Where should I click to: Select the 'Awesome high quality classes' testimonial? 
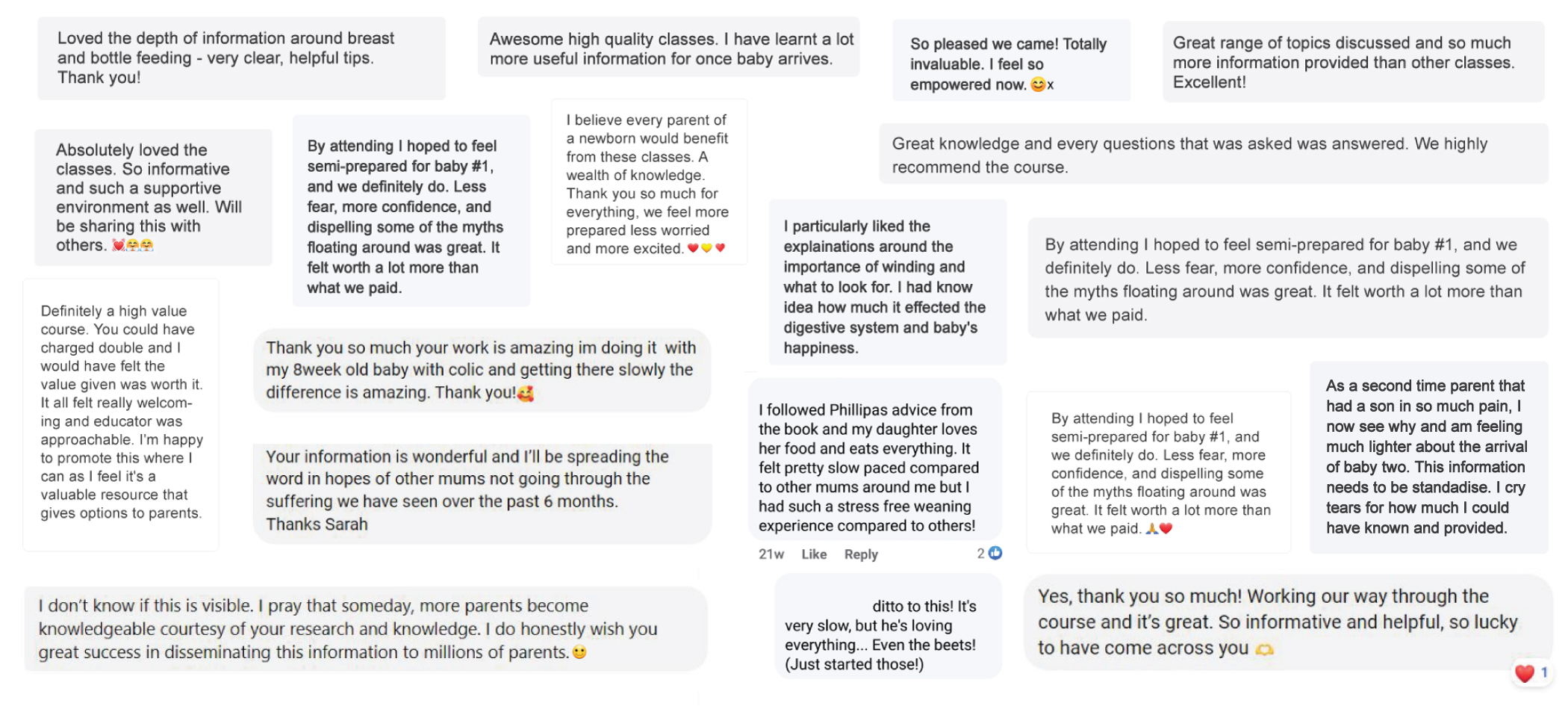pos(668,47)
